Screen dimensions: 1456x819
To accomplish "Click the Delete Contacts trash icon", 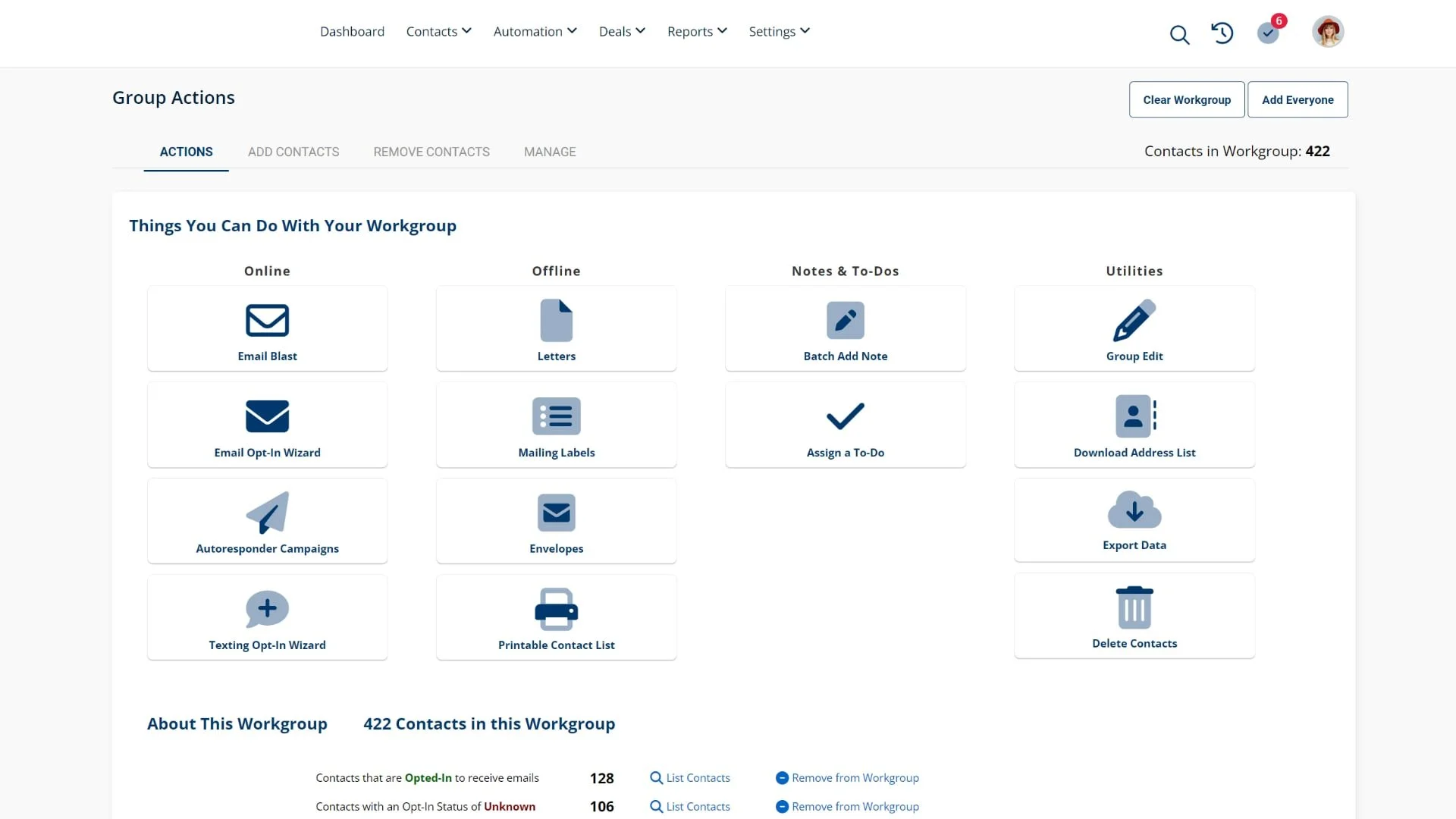I will tap(1134, 607).
